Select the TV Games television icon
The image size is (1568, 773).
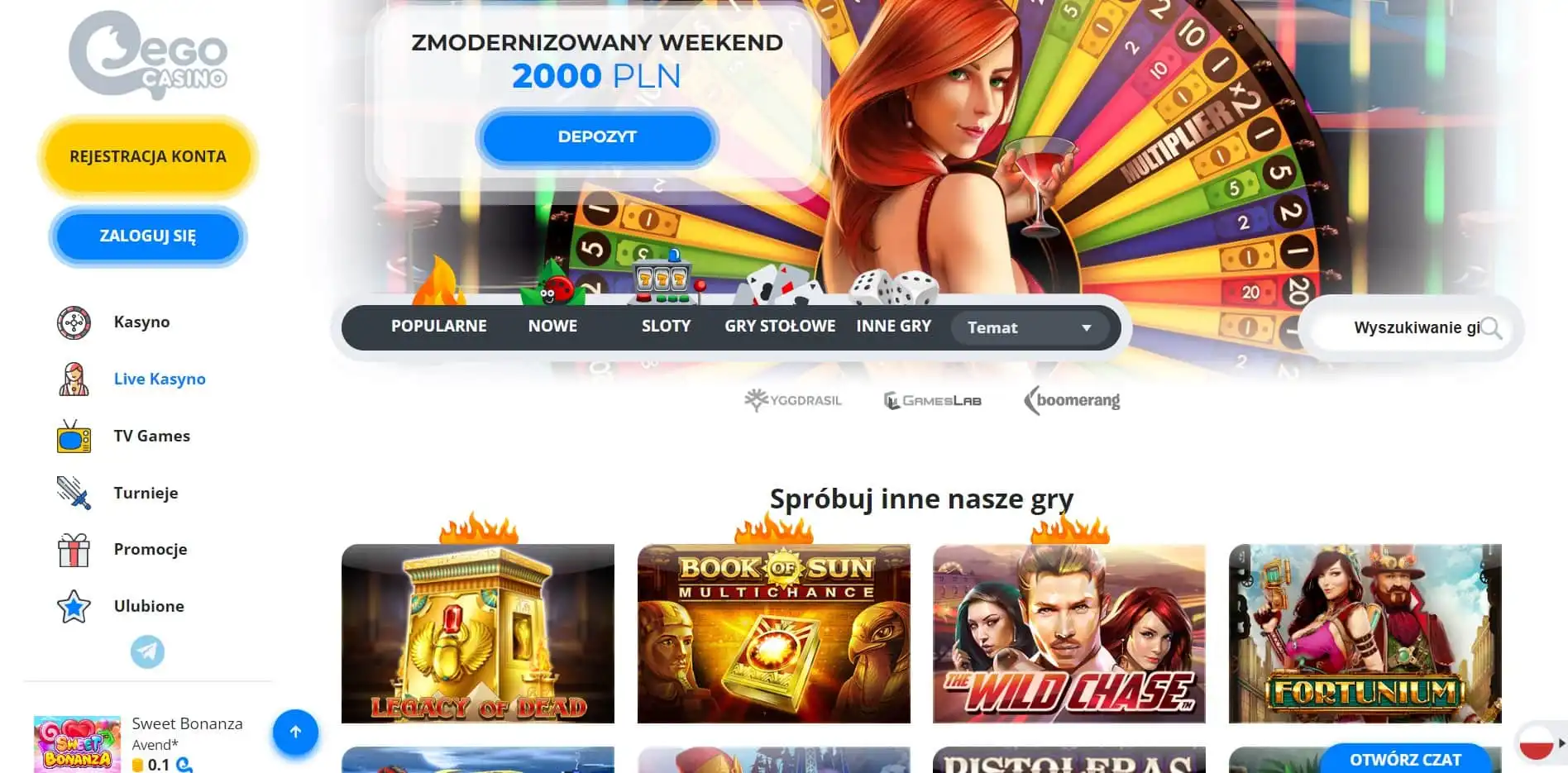click(x=74, y=437)
